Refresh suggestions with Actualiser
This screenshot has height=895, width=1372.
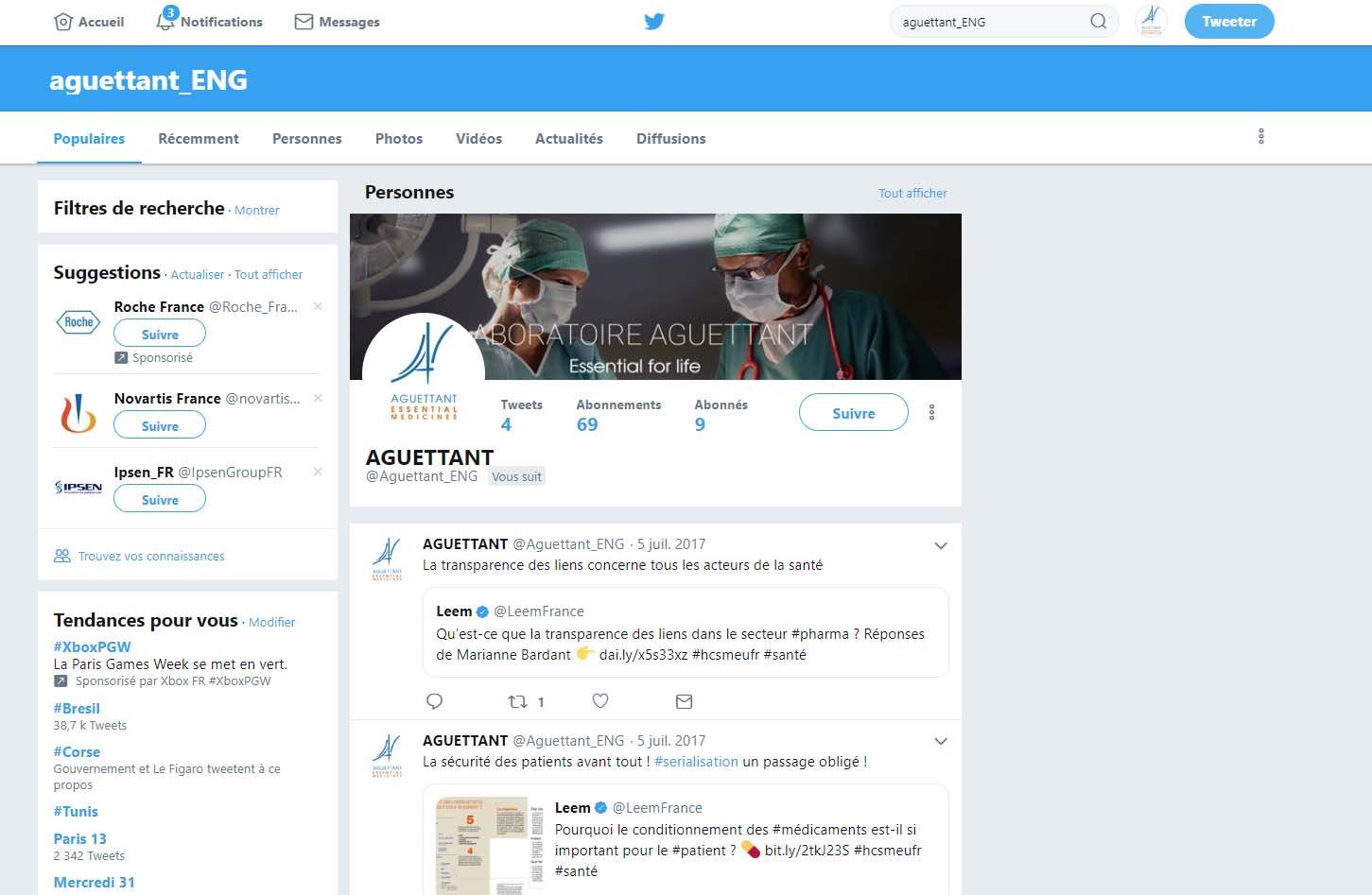click(198, 275)
